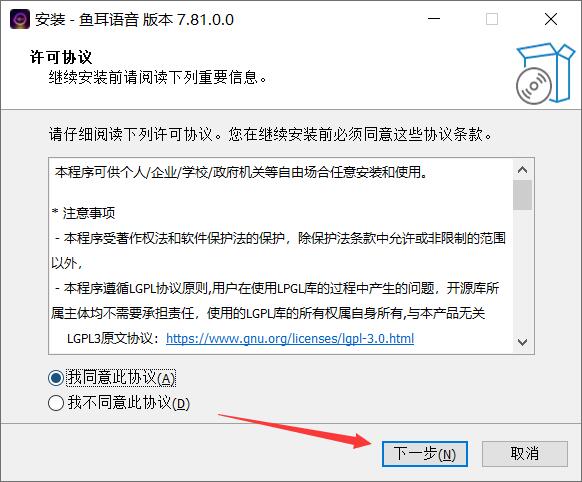Click the empty scrollbar track below thumb
This screenshot has width=582, height=482.
click(x=522, y=271)
